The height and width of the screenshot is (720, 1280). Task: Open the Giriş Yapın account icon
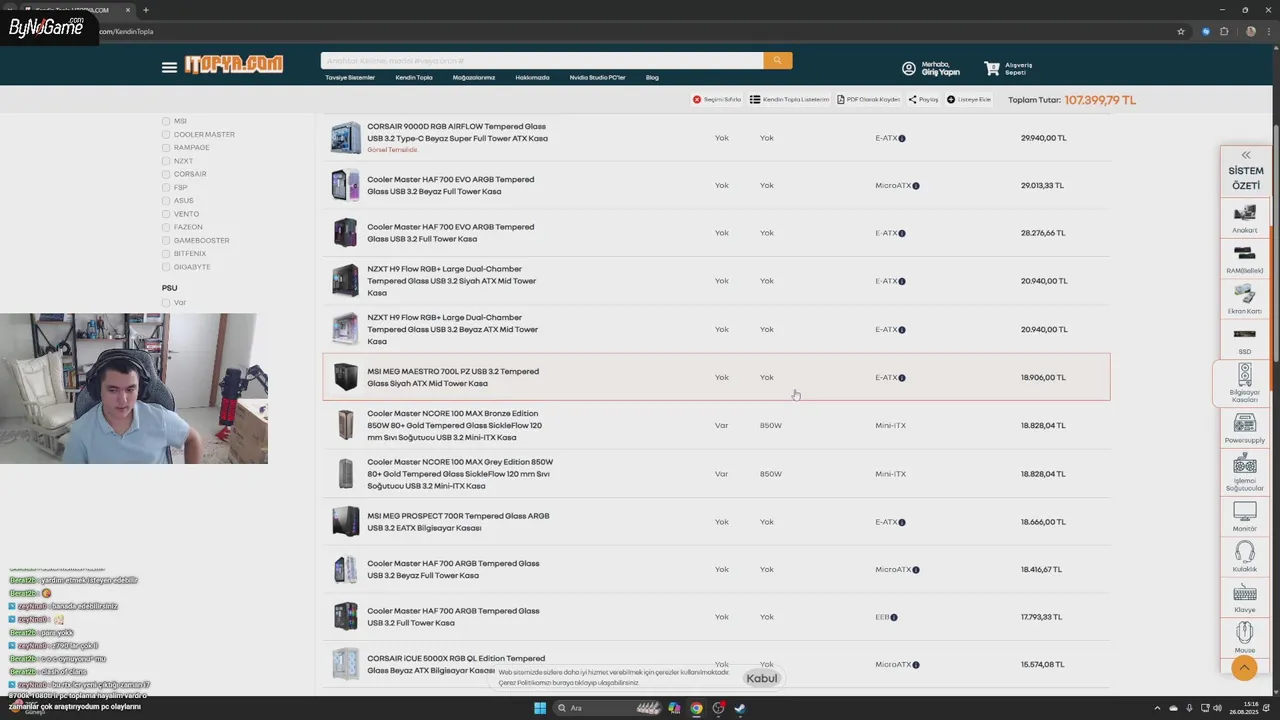[x=909, y=68]
